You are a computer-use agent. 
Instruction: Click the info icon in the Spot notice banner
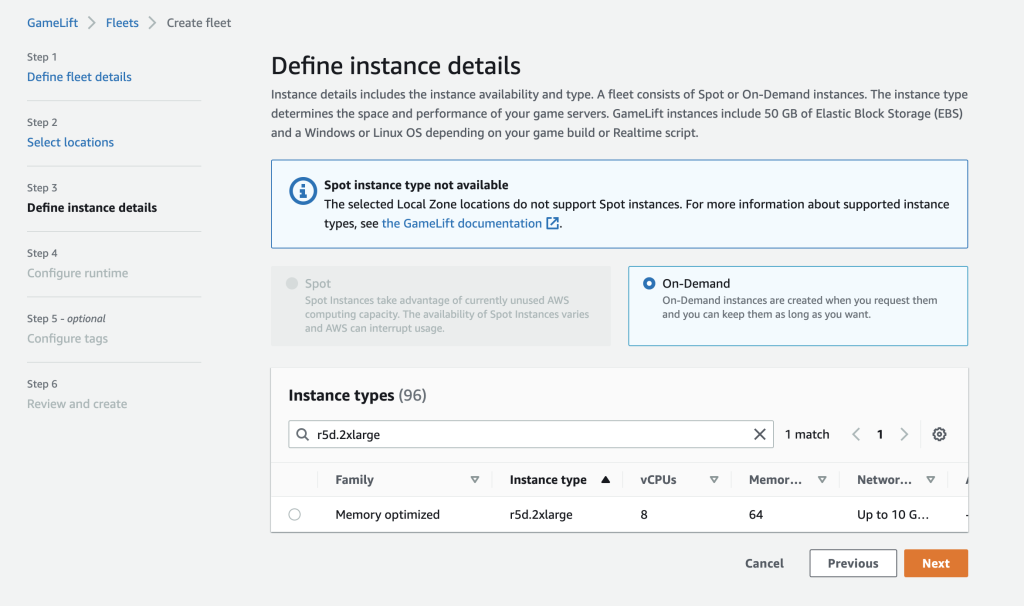(302, 191)
